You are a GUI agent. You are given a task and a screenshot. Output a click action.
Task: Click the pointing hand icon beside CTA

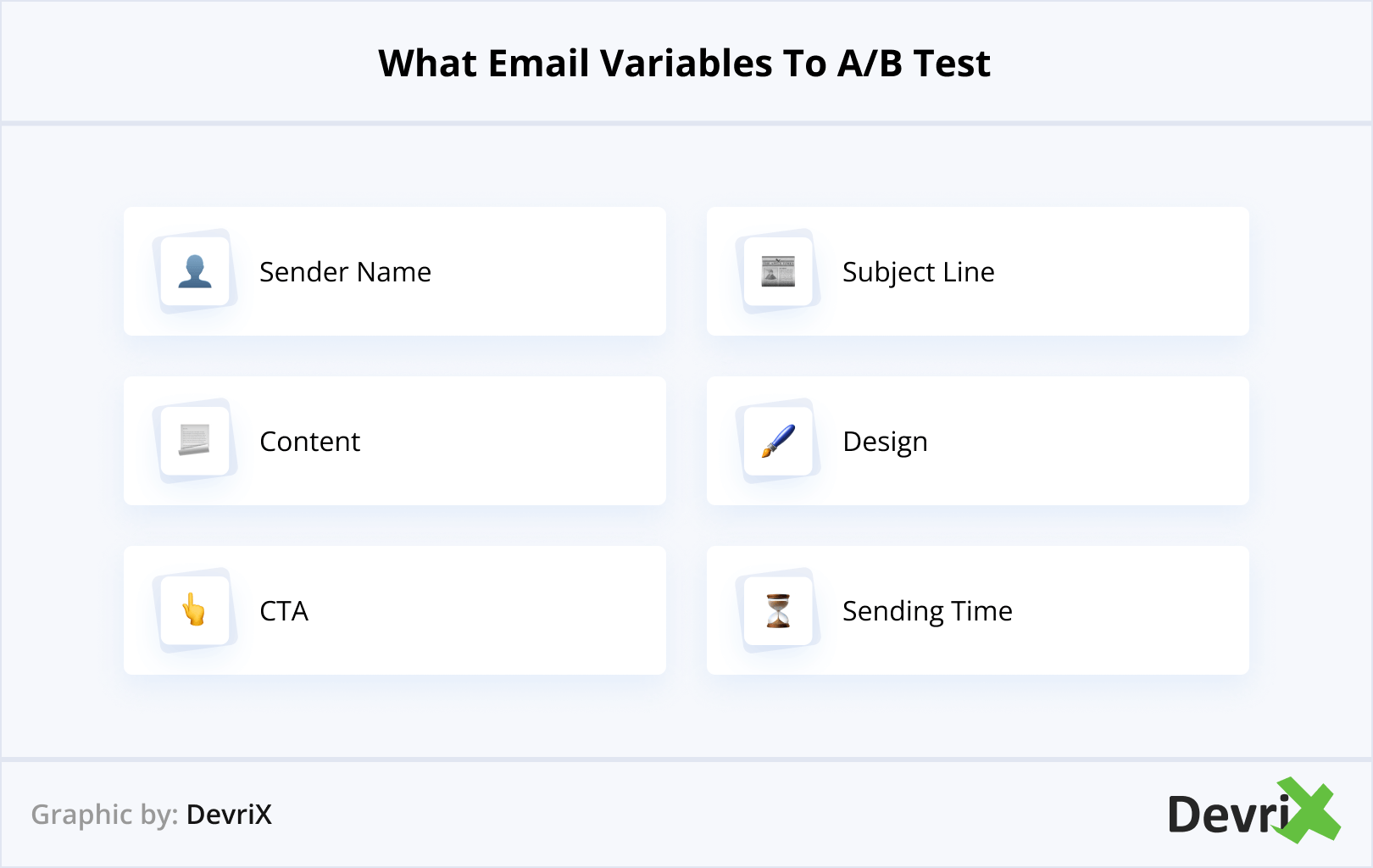[x=195, y=610]
